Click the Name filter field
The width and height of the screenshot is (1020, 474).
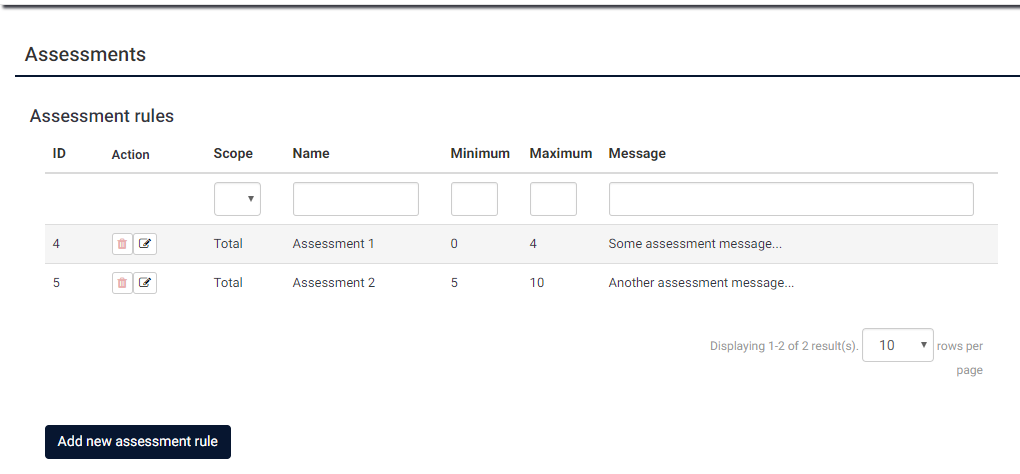point(355,199)
